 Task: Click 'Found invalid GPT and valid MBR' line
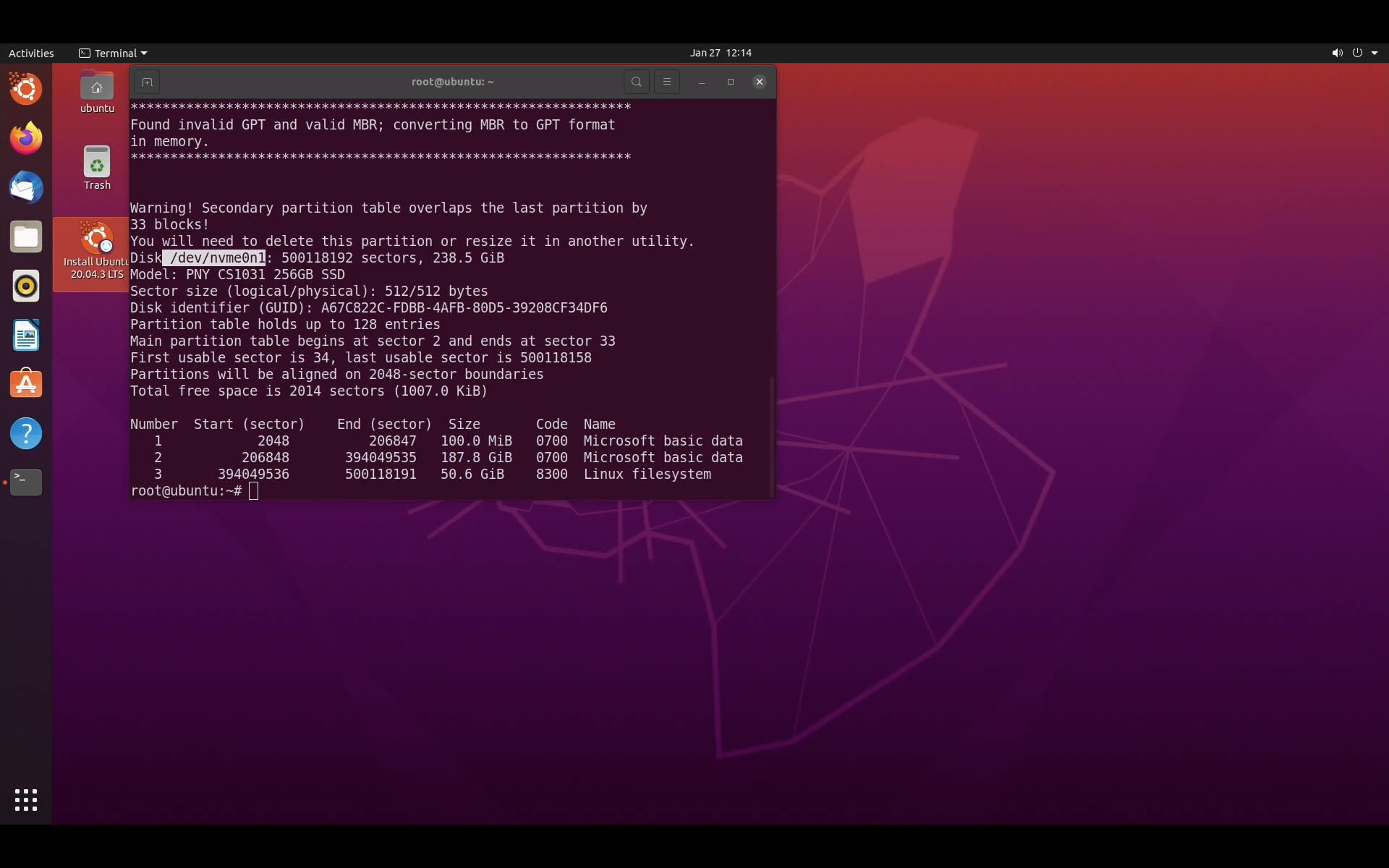tap(373, 125)
